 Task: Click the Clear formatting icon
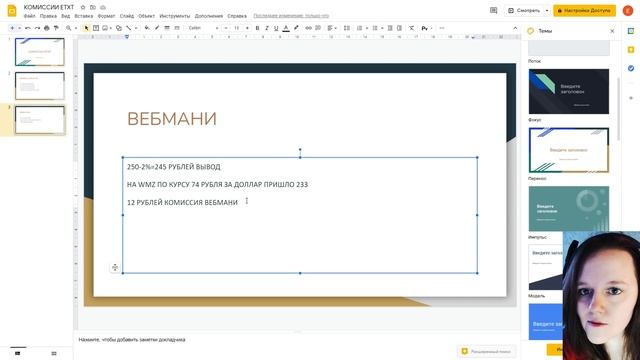click(411, 28)
